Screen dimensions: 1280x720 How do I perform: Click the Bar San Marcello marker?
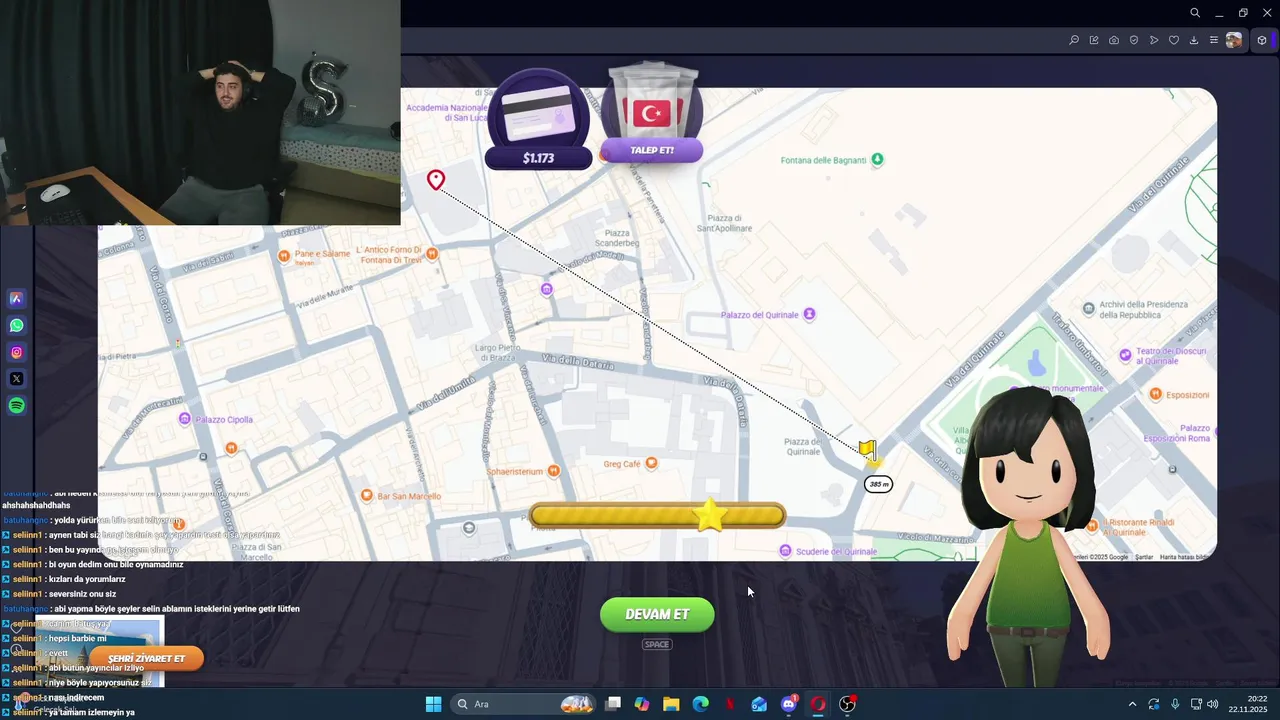pyautogui.click(x=367, y=495)
